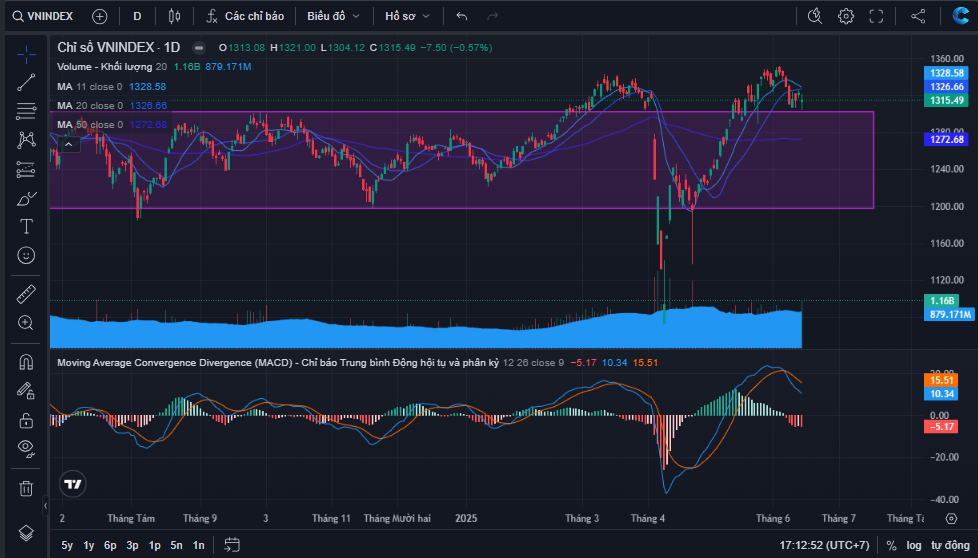The image size is (978, 558).
Task: Change the D timeframe interval
Action: [x=137, y=16]
